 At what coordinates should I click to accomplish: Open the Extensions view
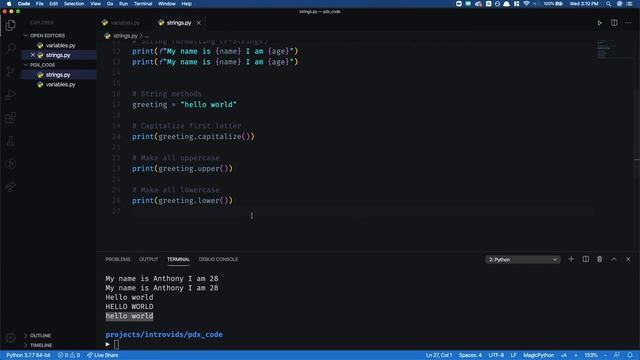point(11,118)
